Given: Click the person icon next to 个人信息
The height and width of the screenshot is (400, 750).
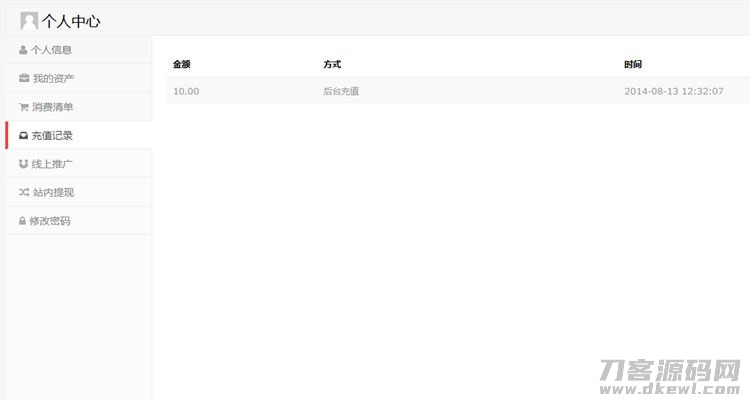Looking at the screenshot, I should (23, 50).
